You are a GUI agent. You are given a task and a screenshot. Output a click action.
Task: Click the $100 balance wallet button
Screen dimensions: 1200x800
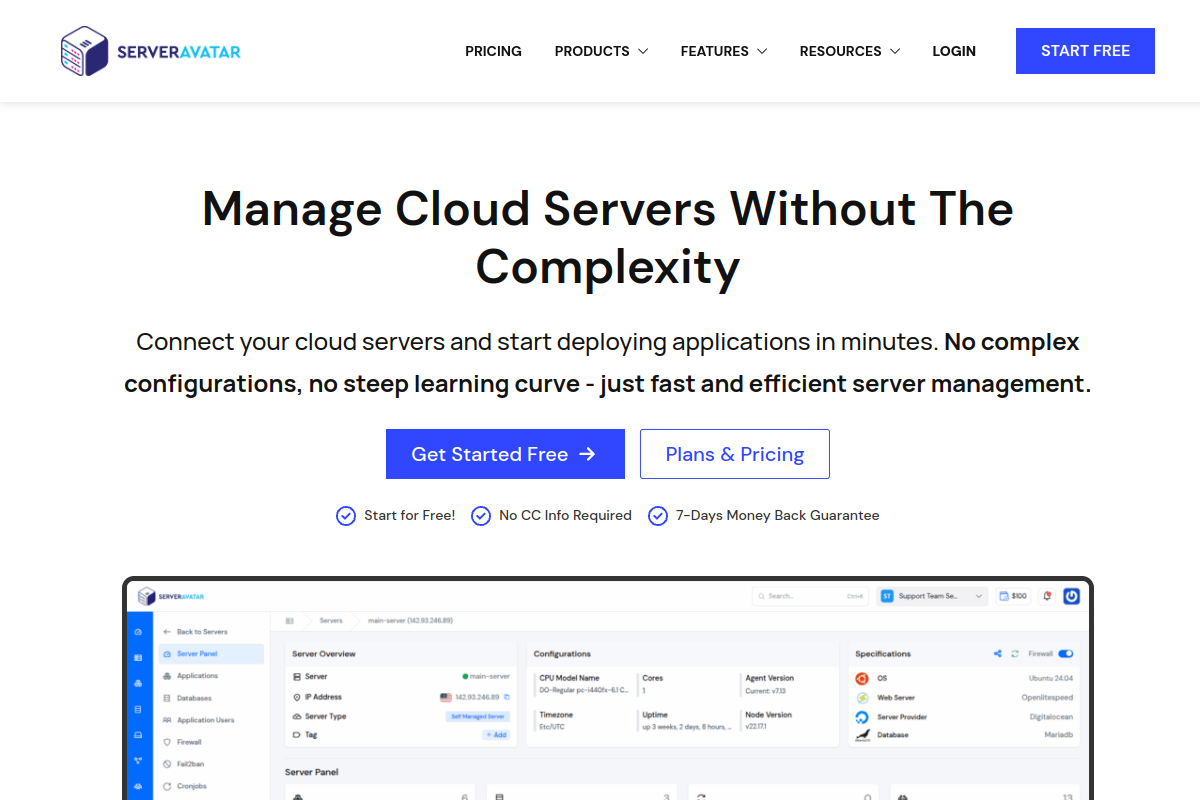click(x=1014, y=596)
